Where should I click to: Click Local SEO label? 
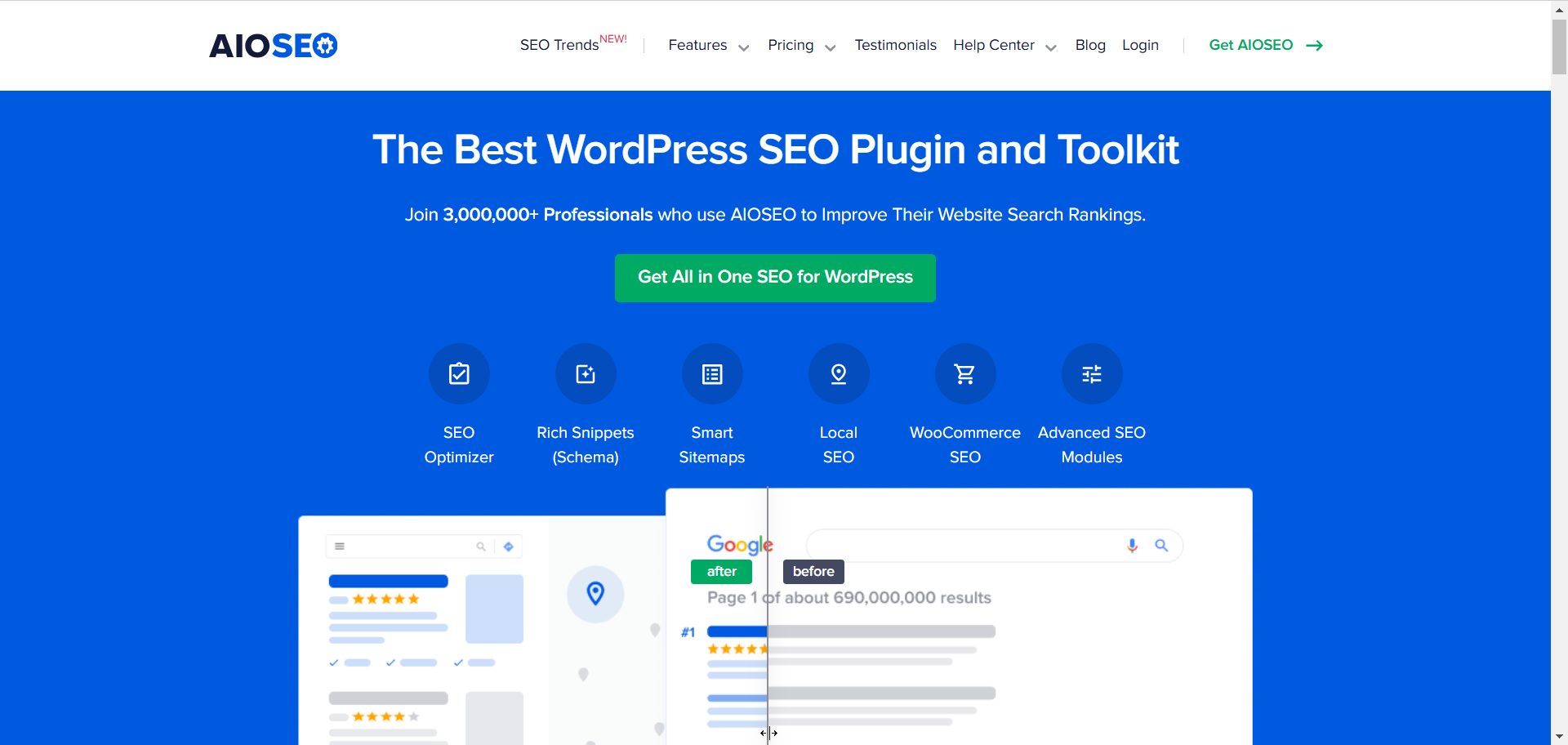[x=839, y=444]
